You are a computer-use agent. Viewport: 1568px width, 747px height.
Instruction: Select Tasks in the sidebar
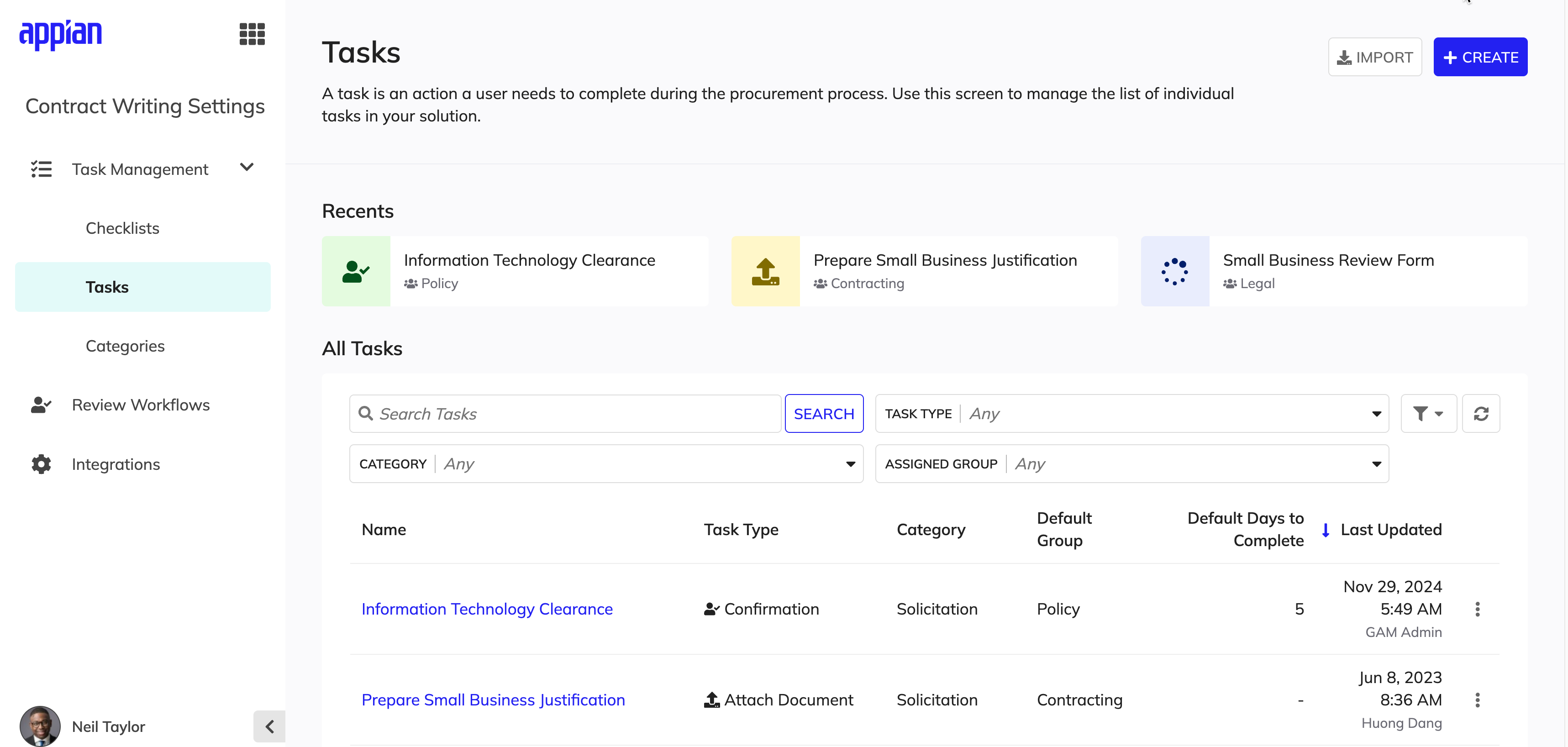click(x=143, y=287)
